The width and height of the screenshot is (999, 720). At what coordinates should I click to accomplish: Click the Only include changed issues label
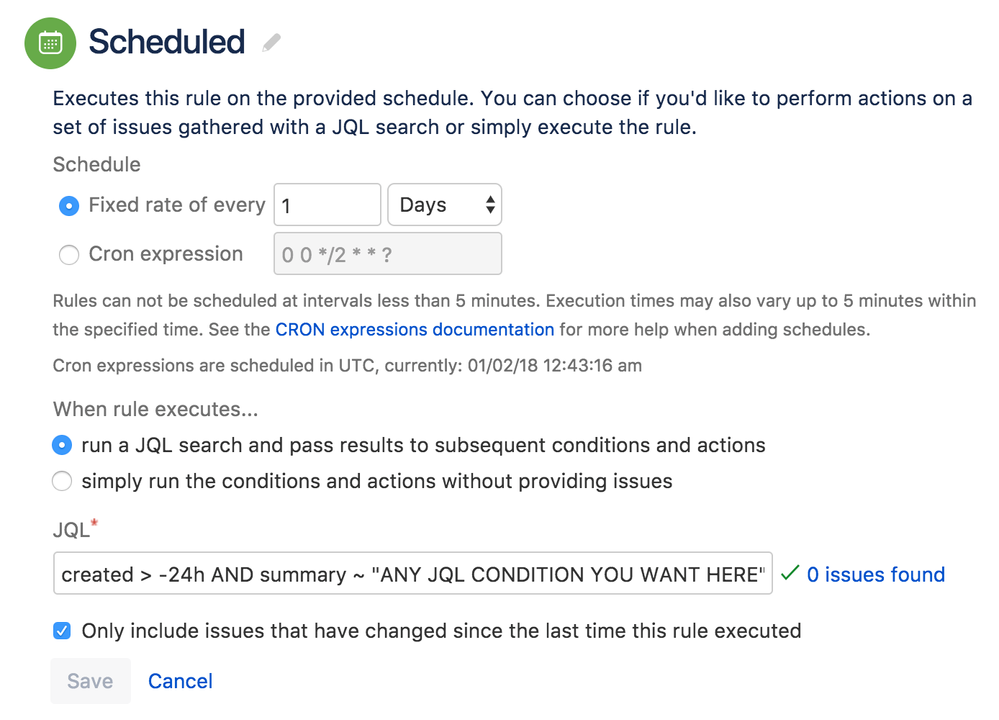(x=441, y=631)
